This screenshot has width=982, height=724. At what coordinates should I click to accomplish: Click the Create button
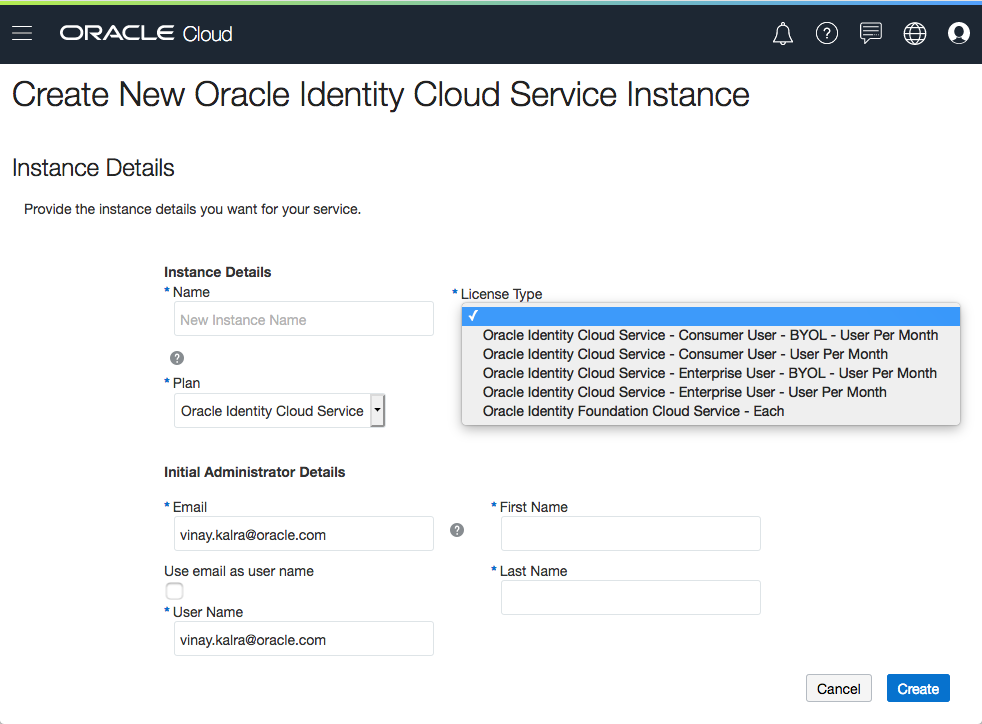tap(918, 688)
